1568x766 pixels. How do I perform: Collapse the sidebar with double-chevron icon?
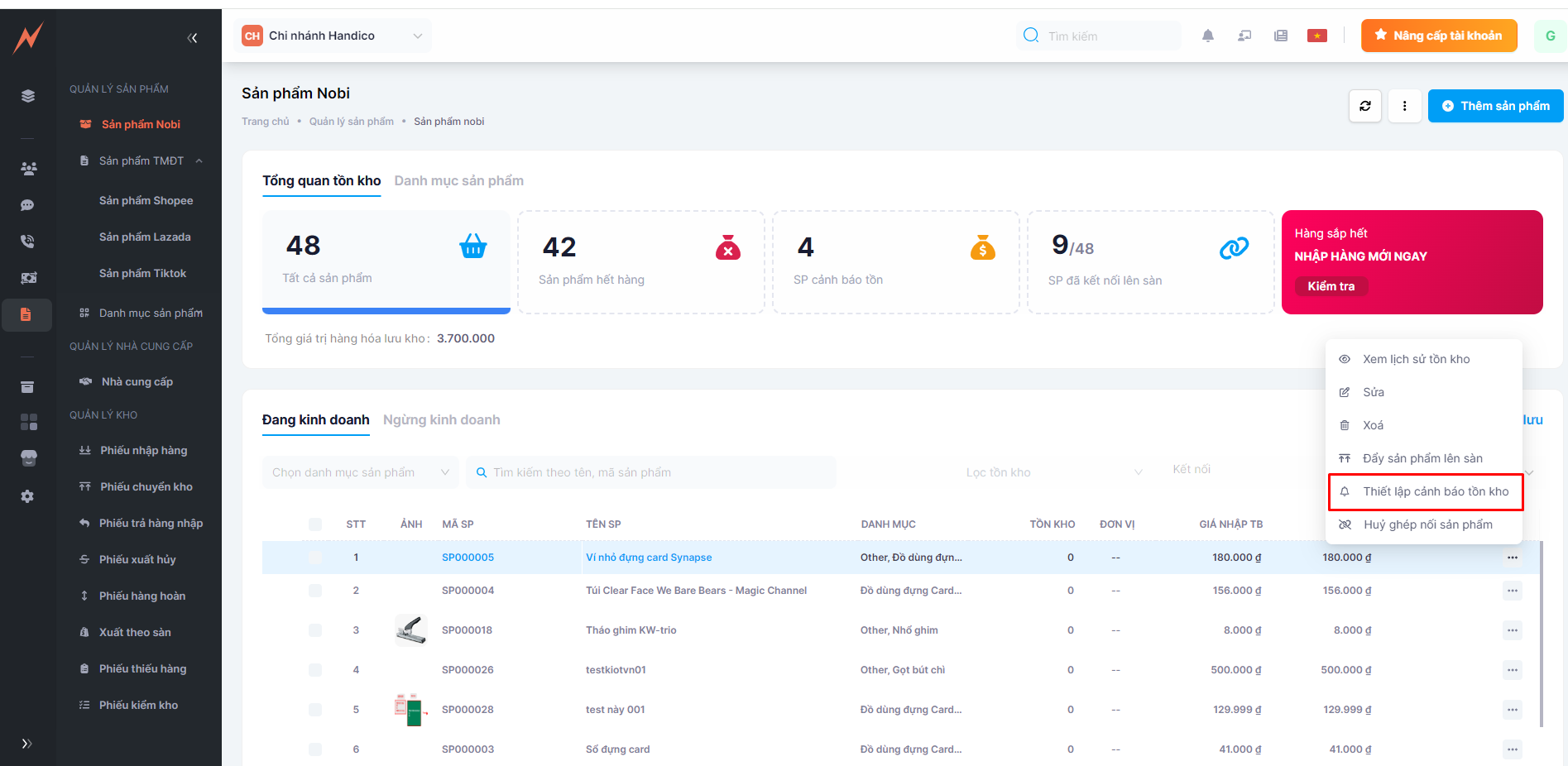click(192, 38)
